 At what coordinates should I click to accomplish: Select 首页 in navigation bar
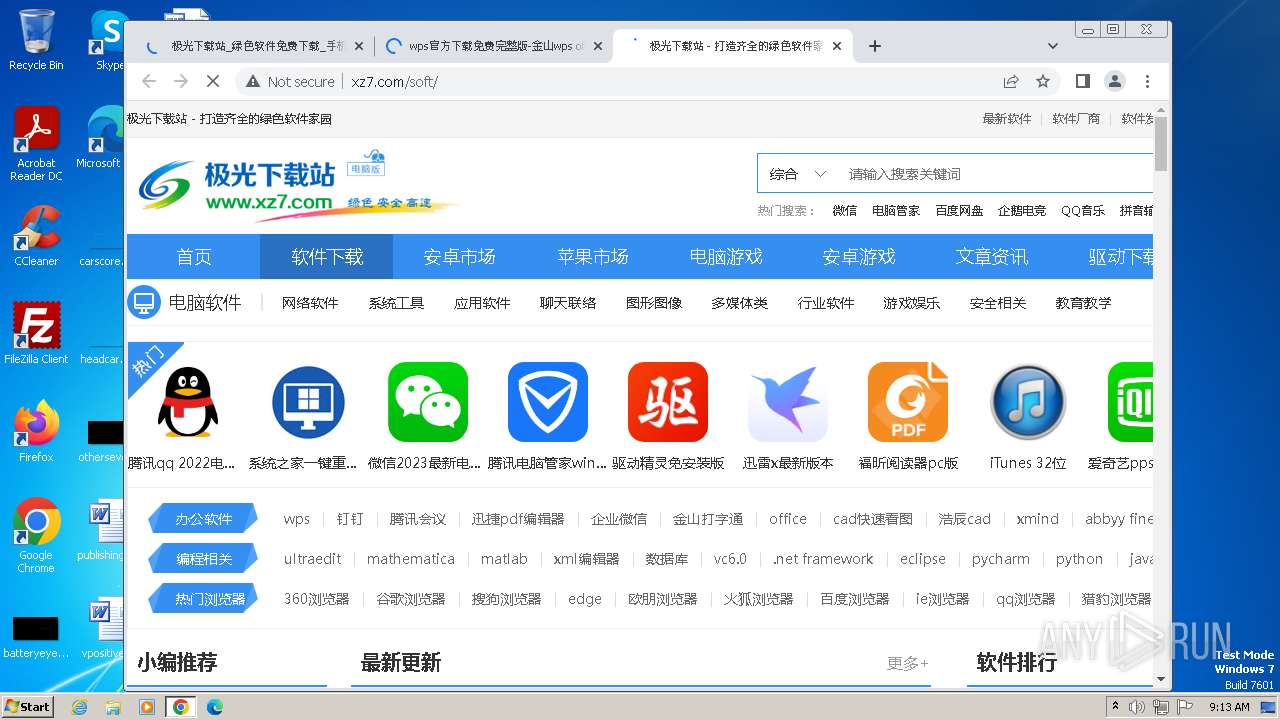tap(194, 257)
